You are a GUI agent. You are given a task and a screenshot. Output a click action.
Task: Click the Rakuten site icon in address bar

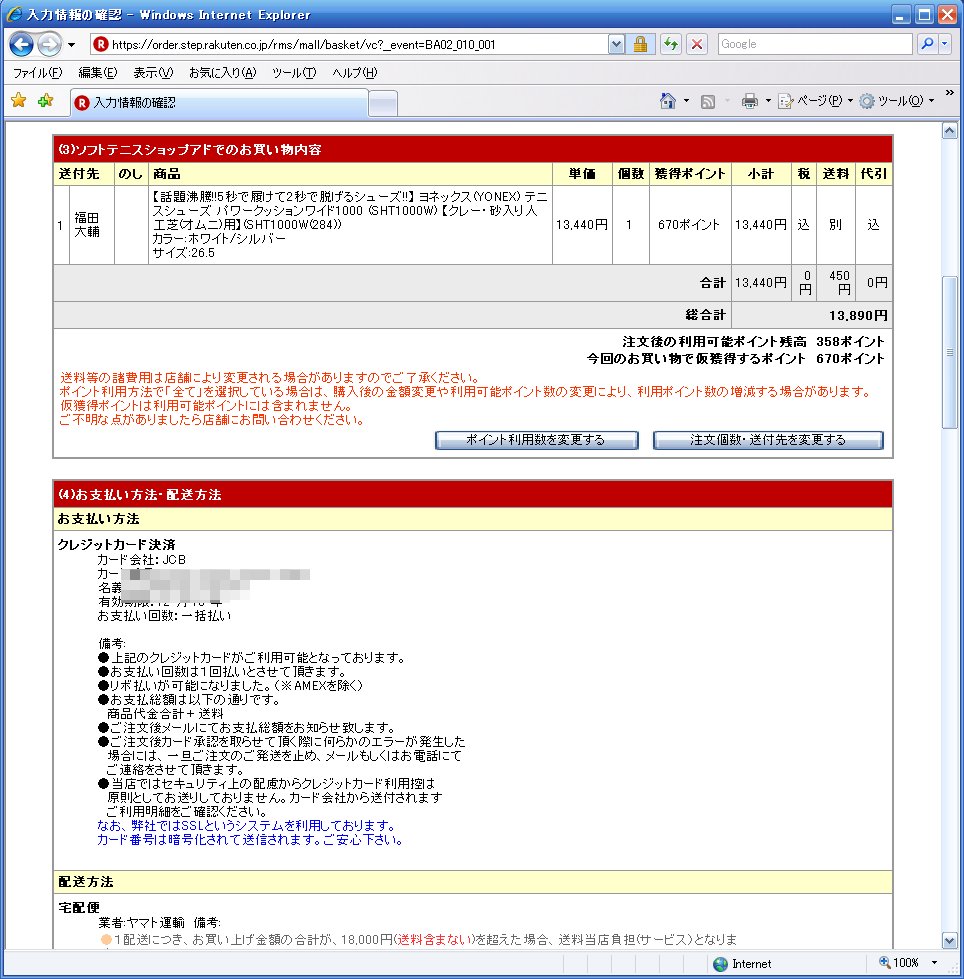point(101,44)
